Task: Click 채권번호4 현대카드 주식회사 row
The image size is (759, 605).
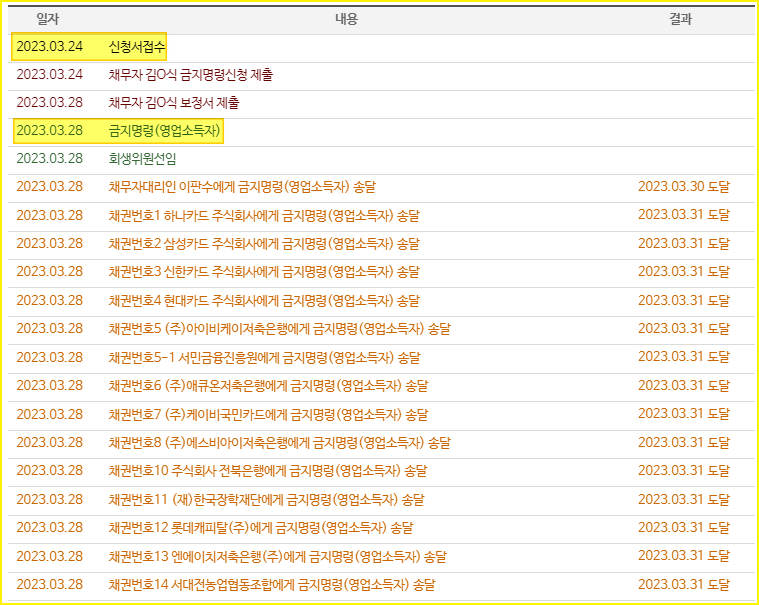Action: [x=381, y=301]
